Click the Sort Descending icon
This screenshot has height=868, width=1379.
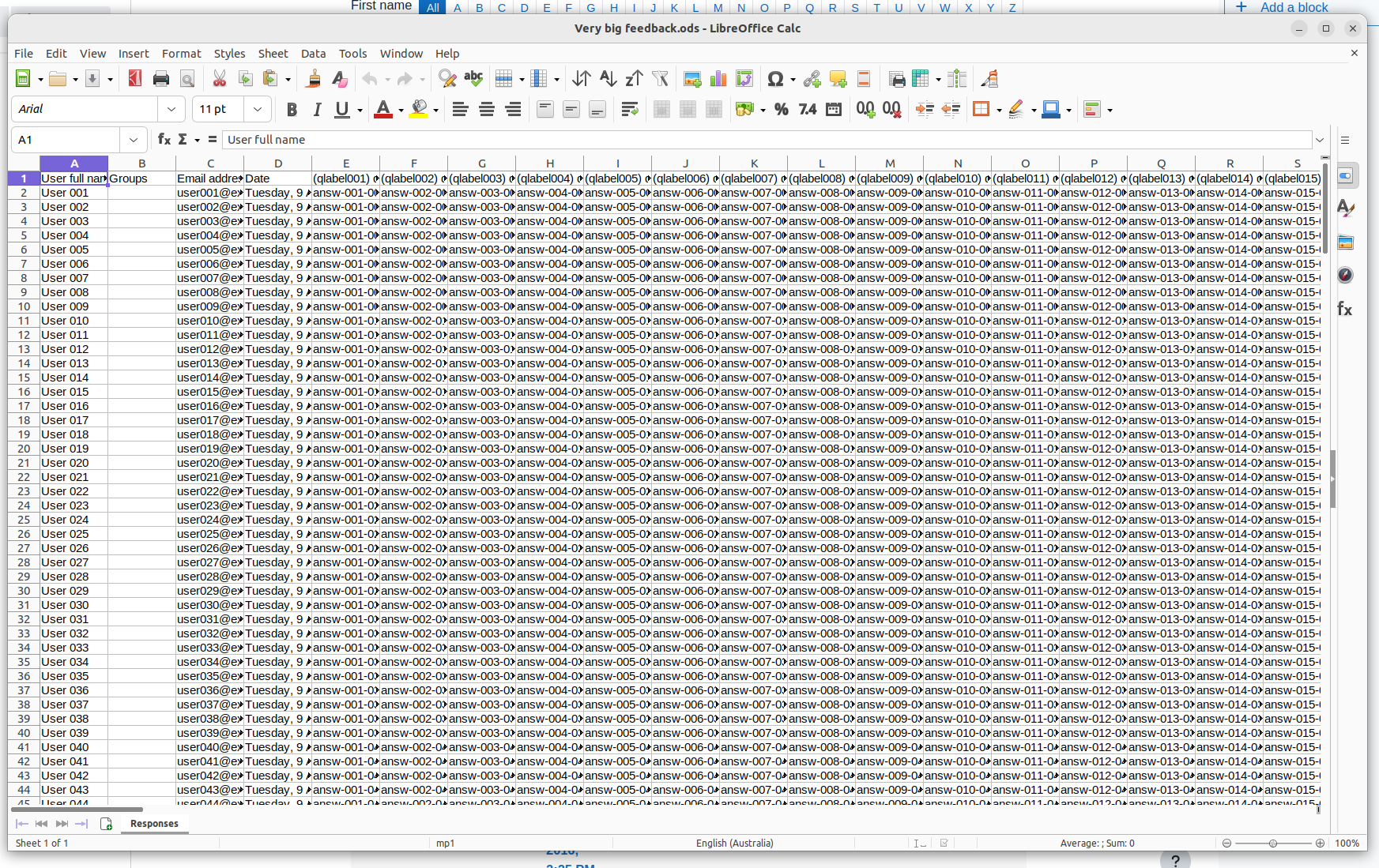pyautogui.click(x=634, y=79)
